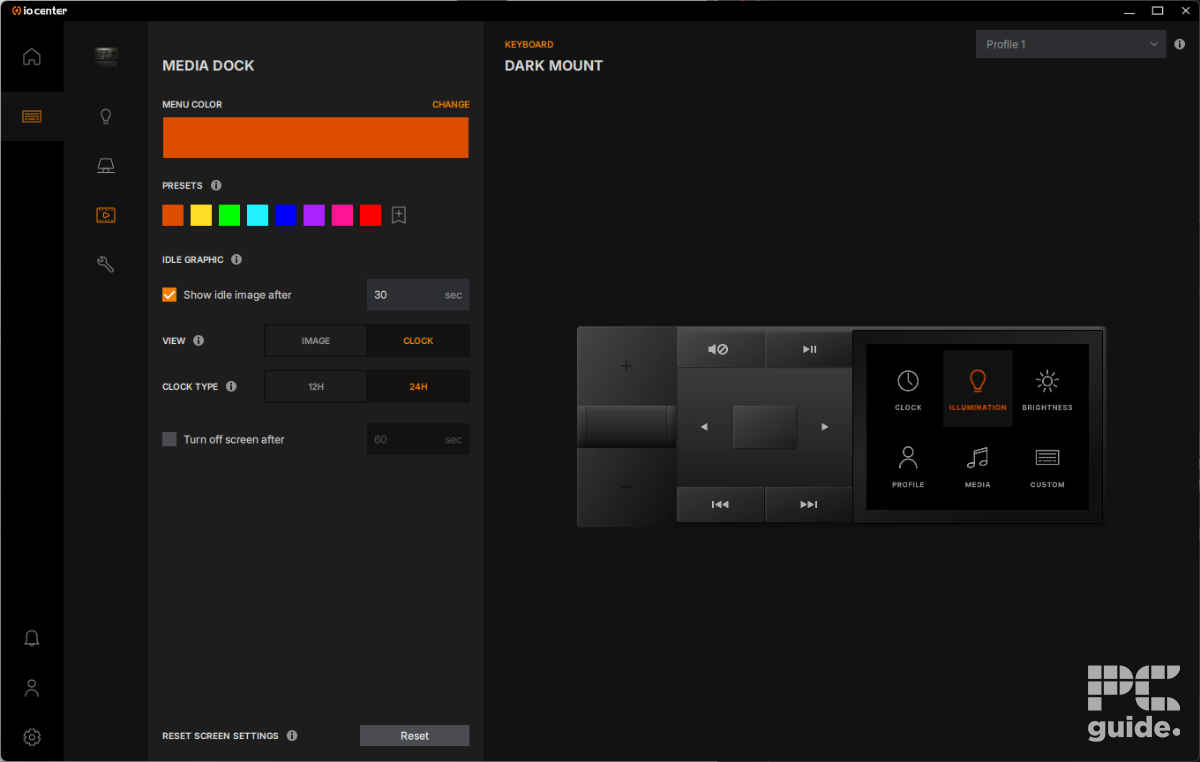Click the play/pause button on media dock
The height and width of the screenshot is (762, 1200).
[x=809, y=349]
